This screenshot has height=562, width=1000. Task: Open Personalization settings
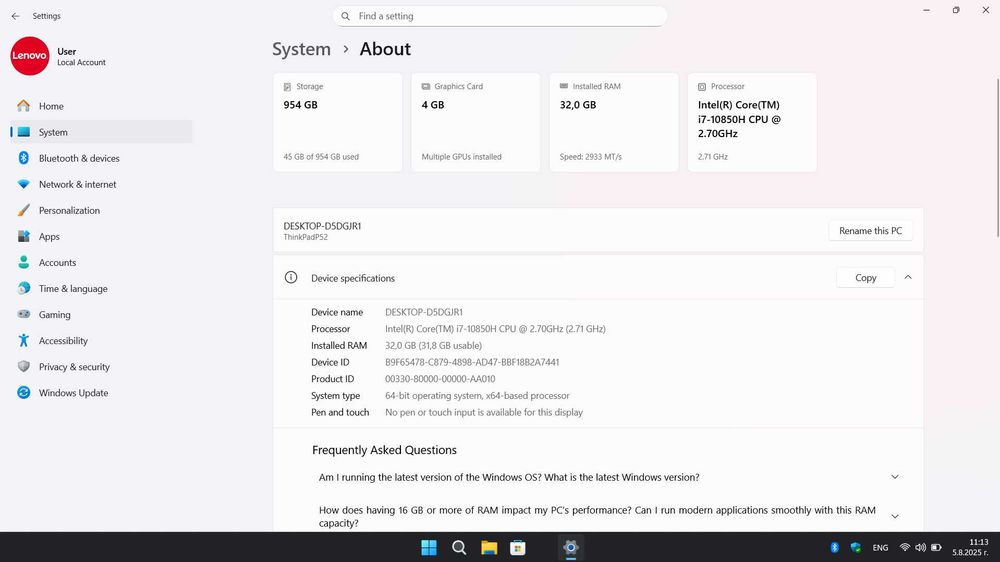pyautogui.click(x=101, y=211)
